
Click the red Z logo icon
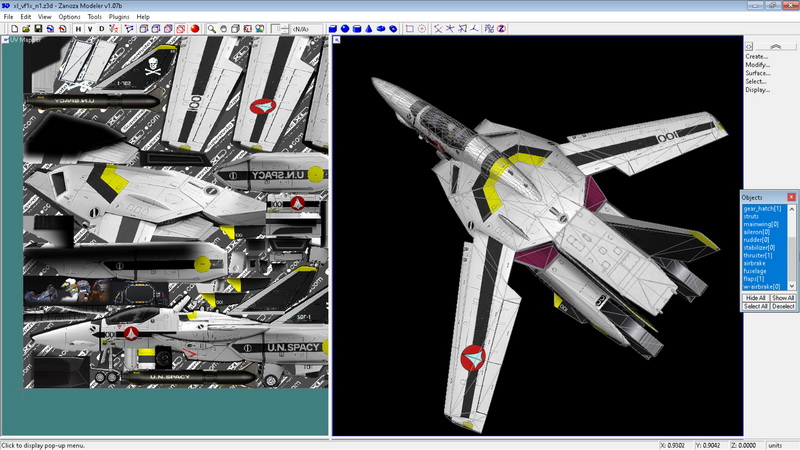click(x=502, y=29)
